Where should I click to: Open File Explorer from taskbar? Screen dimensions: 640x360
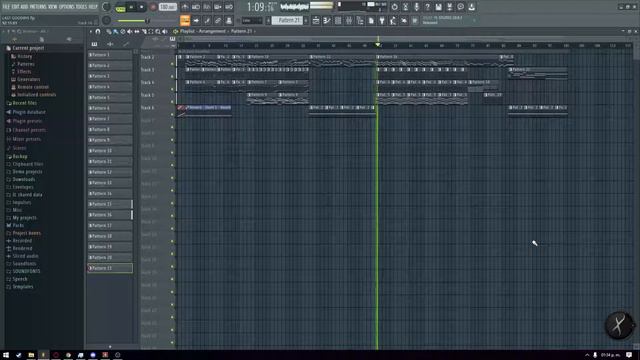pos(31,355)
